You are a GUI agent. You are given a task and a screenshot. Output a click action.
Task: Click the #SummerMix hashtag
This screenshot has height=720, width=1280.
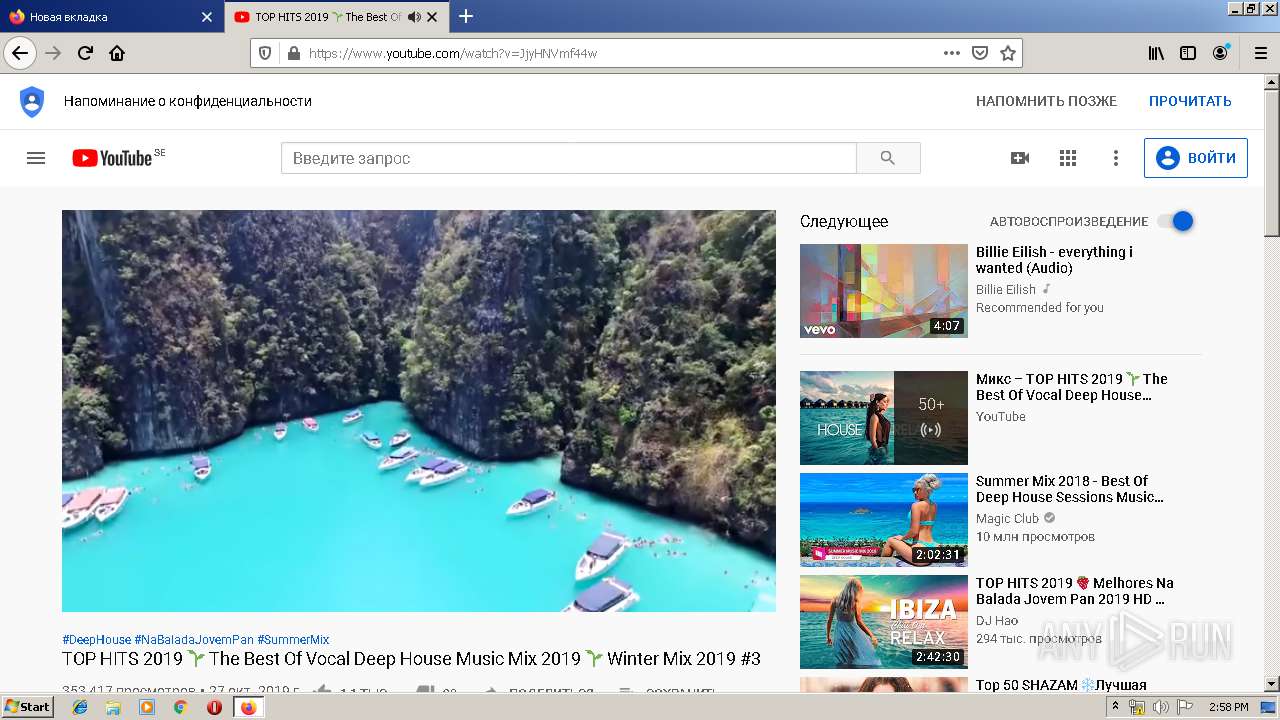click(293, 639)
